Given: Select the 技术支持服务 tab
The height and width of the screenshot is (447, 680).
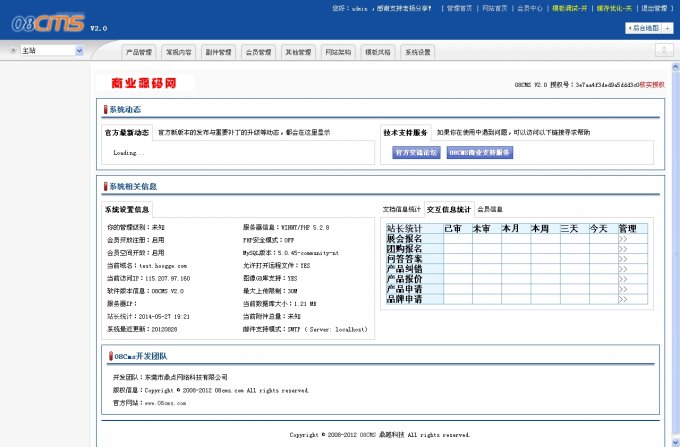Looking at the screenshot, I should [405, 133].
